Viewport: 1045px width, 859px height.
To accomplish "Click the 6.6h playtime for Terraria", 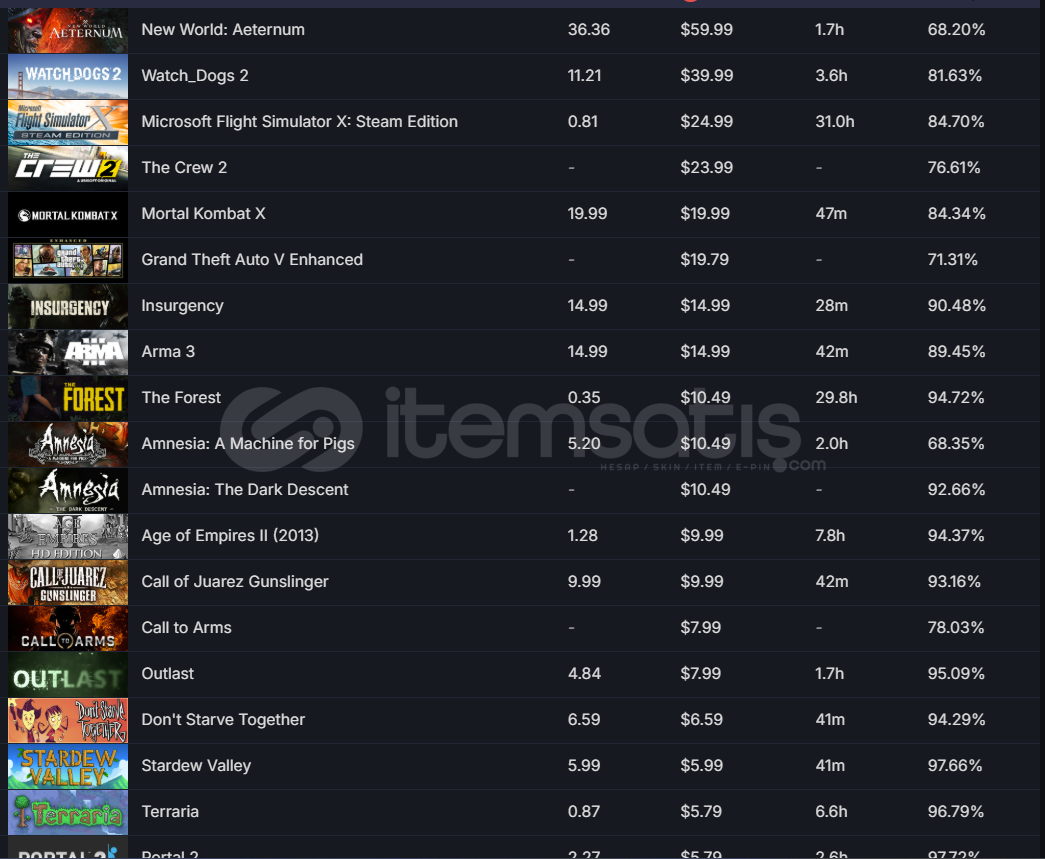I will click(x=831, y=811).
